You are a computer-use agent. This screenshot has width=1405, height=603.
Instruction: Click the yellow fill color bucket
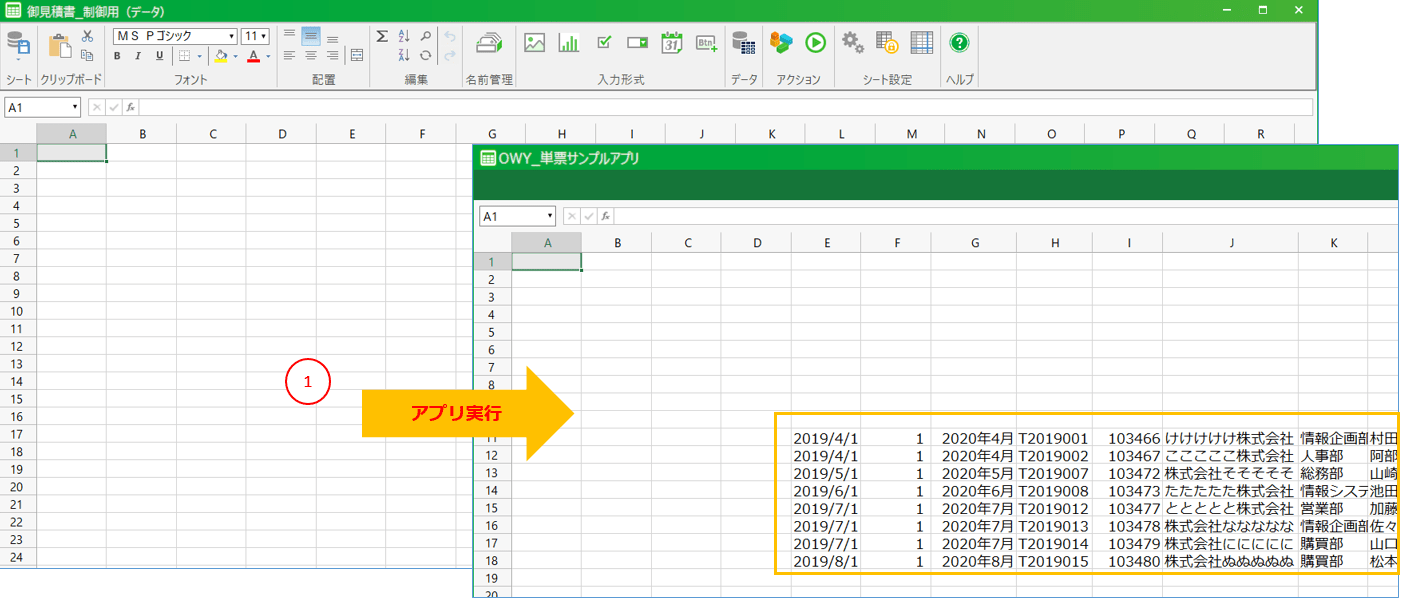(x=222, y=56)
